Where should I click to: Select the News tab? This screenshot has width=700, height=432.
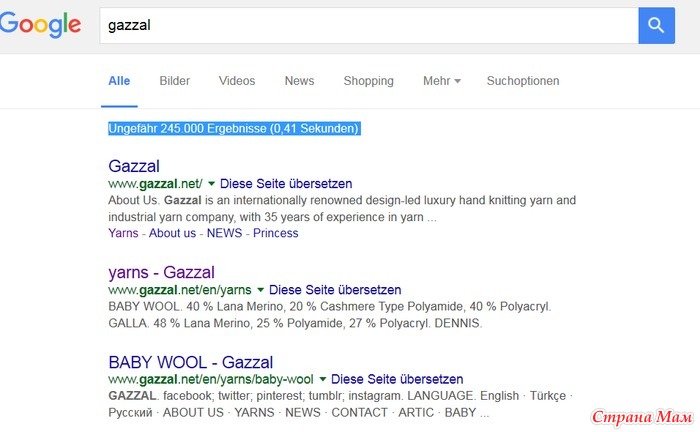coord(299,81)
